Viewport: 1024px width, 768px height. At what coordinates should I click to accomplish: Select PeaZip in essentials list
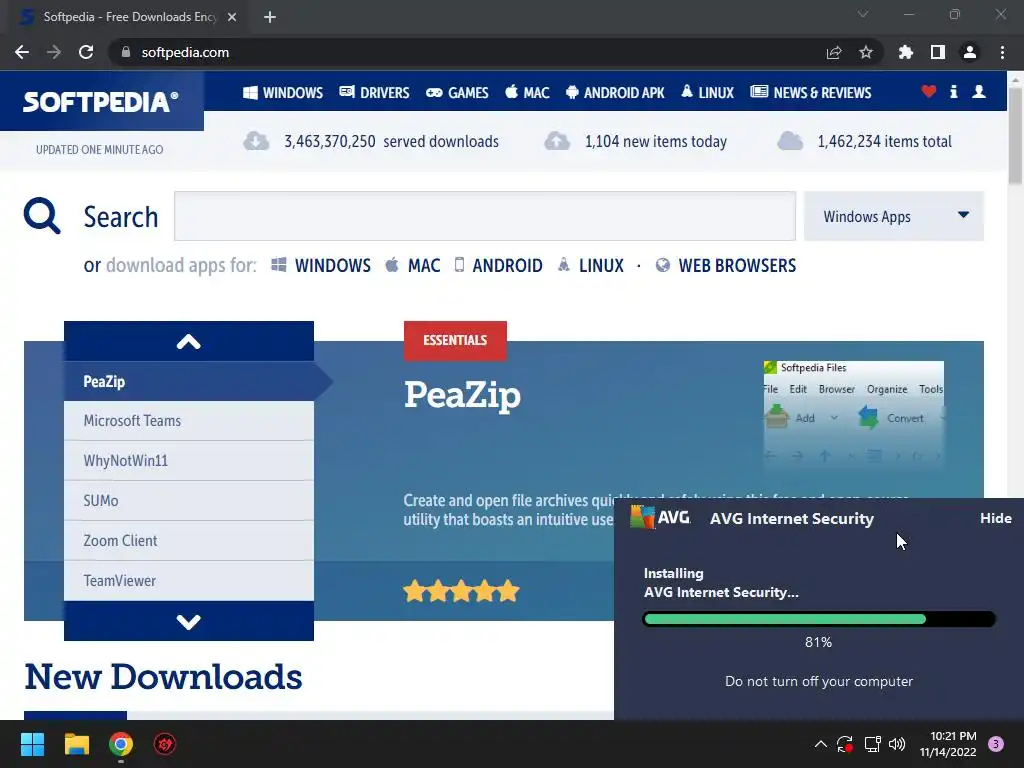tap(189, 381)
